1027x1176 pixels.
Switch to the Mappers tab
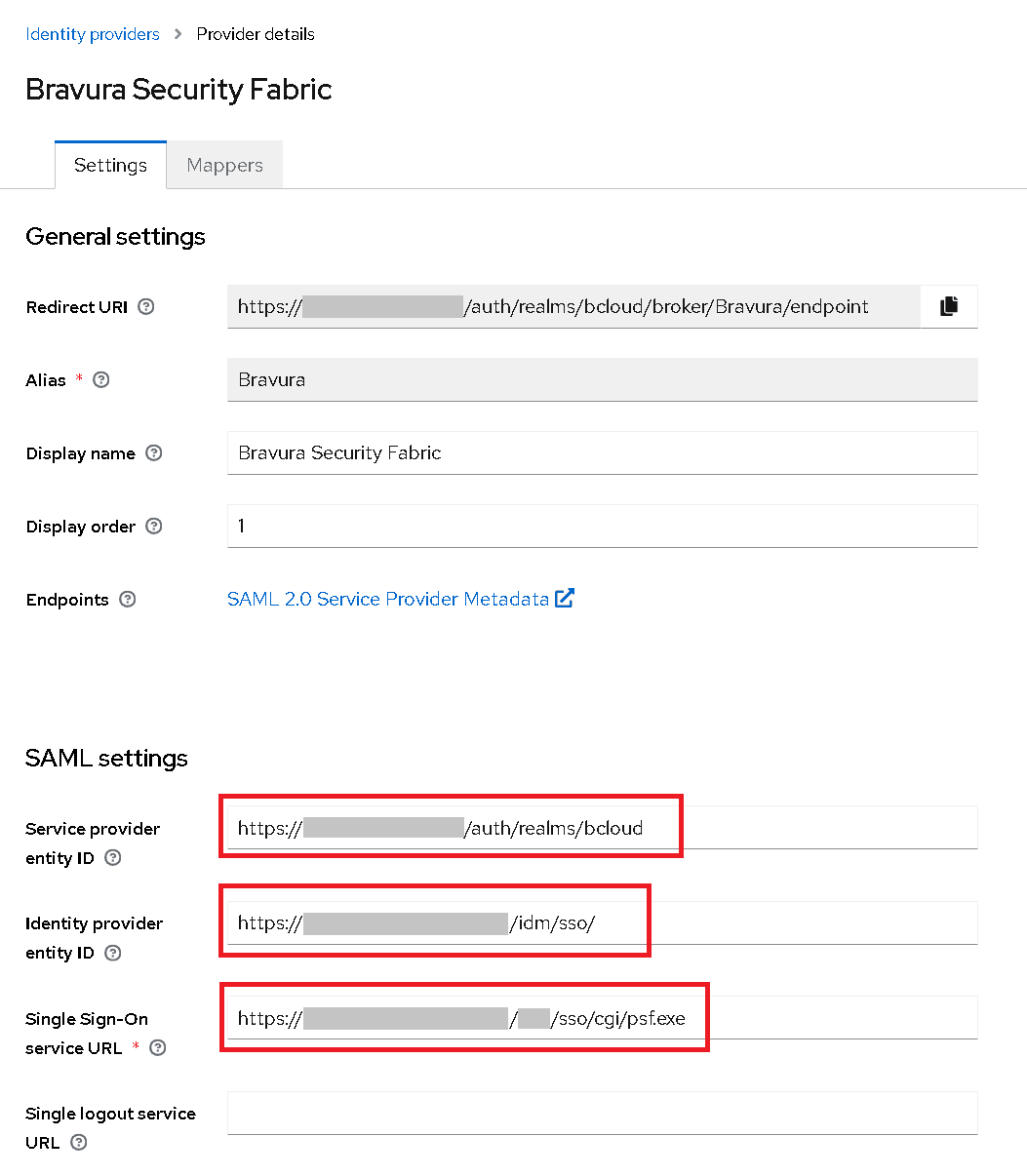[224, 165]
